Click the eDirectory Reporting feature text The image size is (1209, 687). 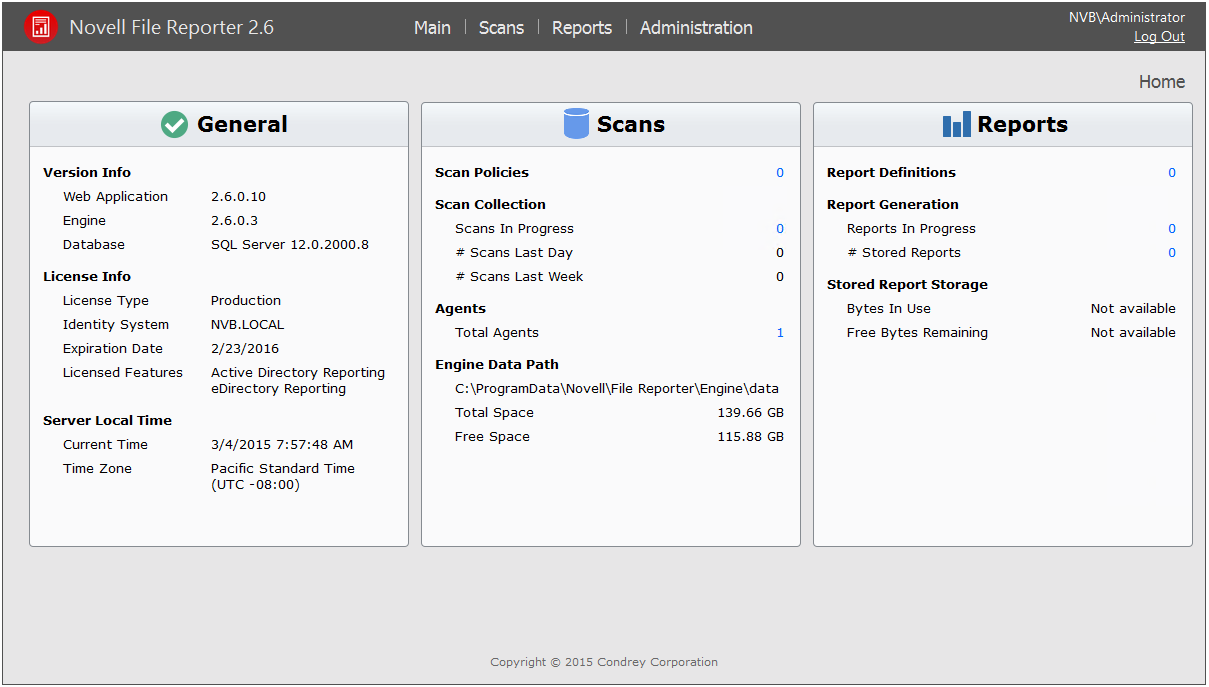tap(278, 389)
